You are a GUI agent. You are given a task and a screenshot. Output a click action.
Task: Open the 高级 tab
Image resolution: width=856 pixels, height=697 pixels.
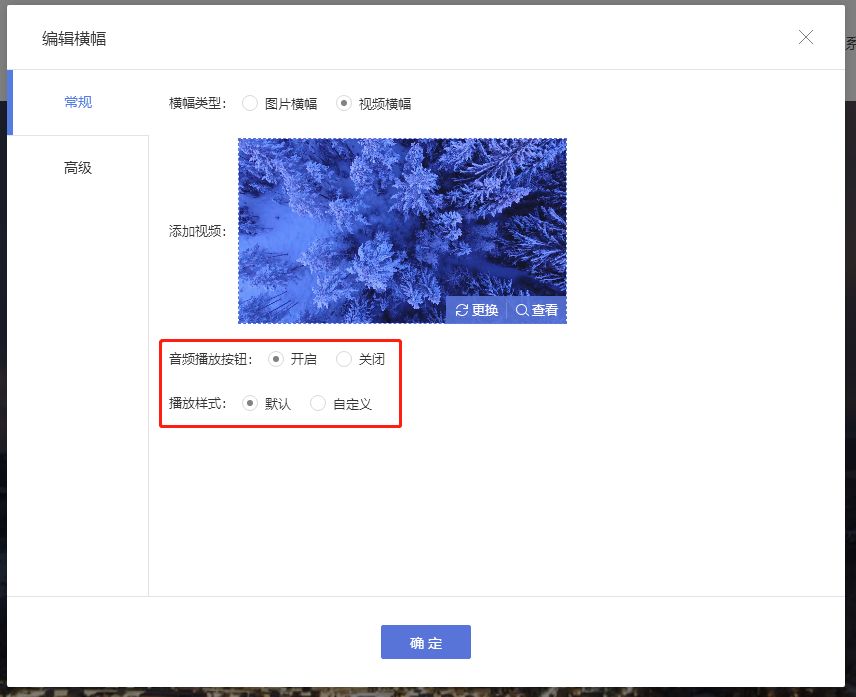click(78, 168)
